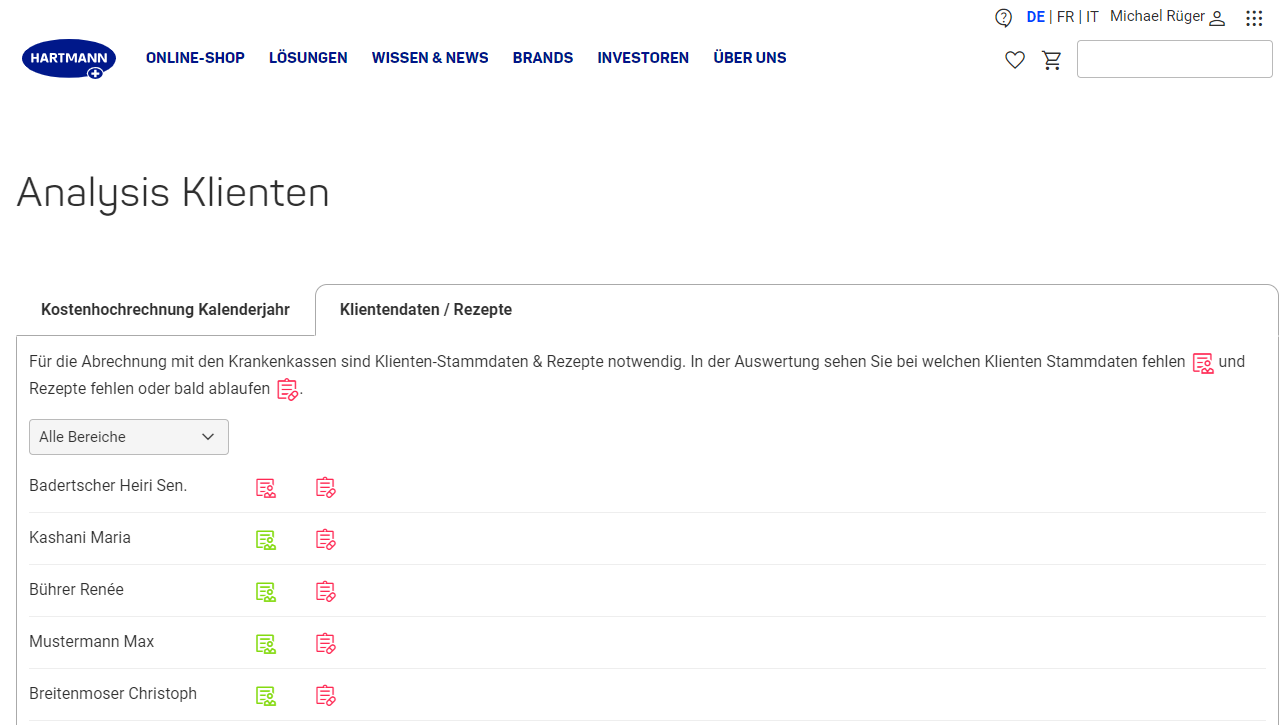Select client name Bührer Renée
The height and width of the screenshot is (725, 1285).
76,590
